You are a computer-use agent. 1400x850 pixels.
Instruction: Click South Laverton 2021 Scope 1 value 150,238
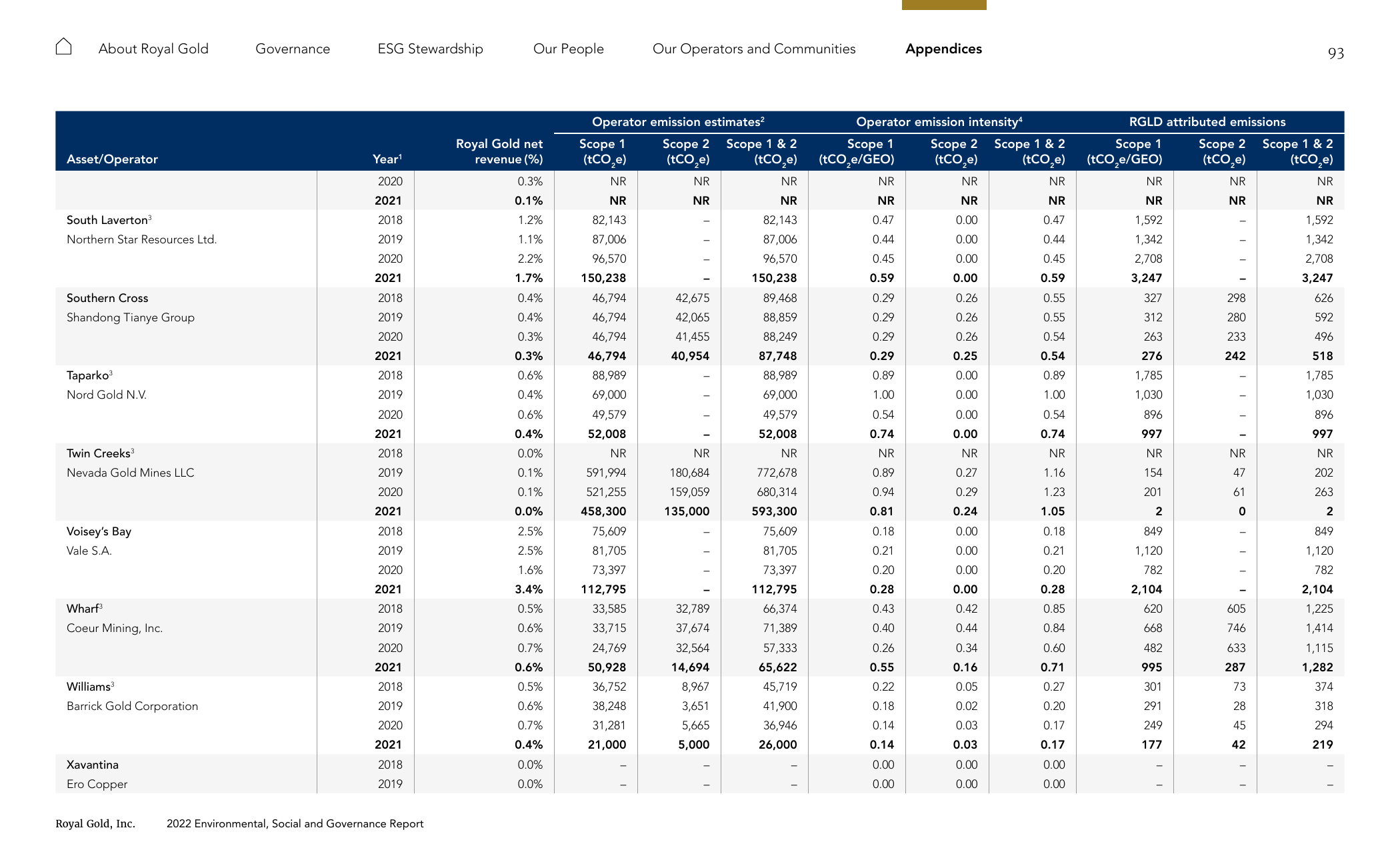click(x=603, y=278)
